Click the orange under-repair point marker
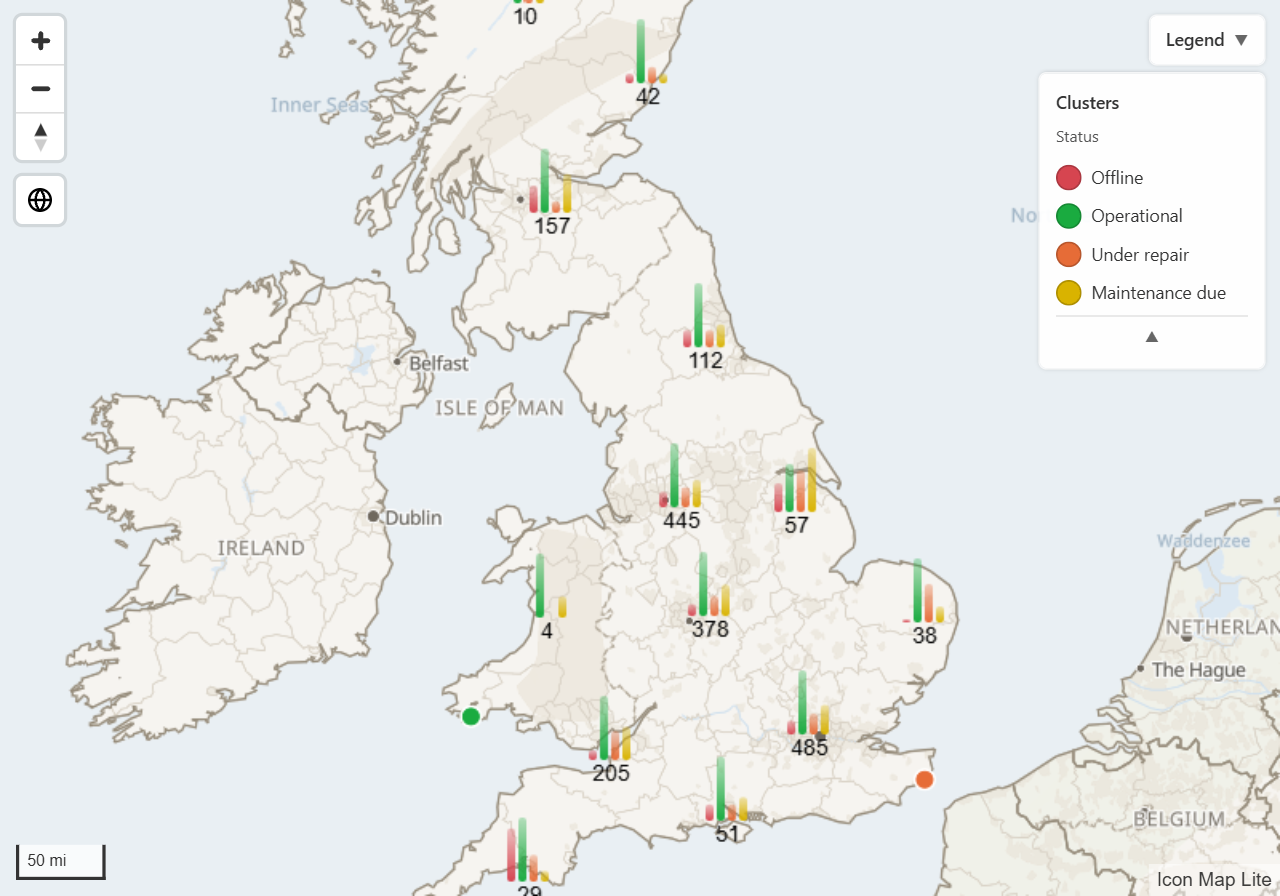Image resolution: width=1280 pixels, height=896 pixels. [x=924, y=779]
